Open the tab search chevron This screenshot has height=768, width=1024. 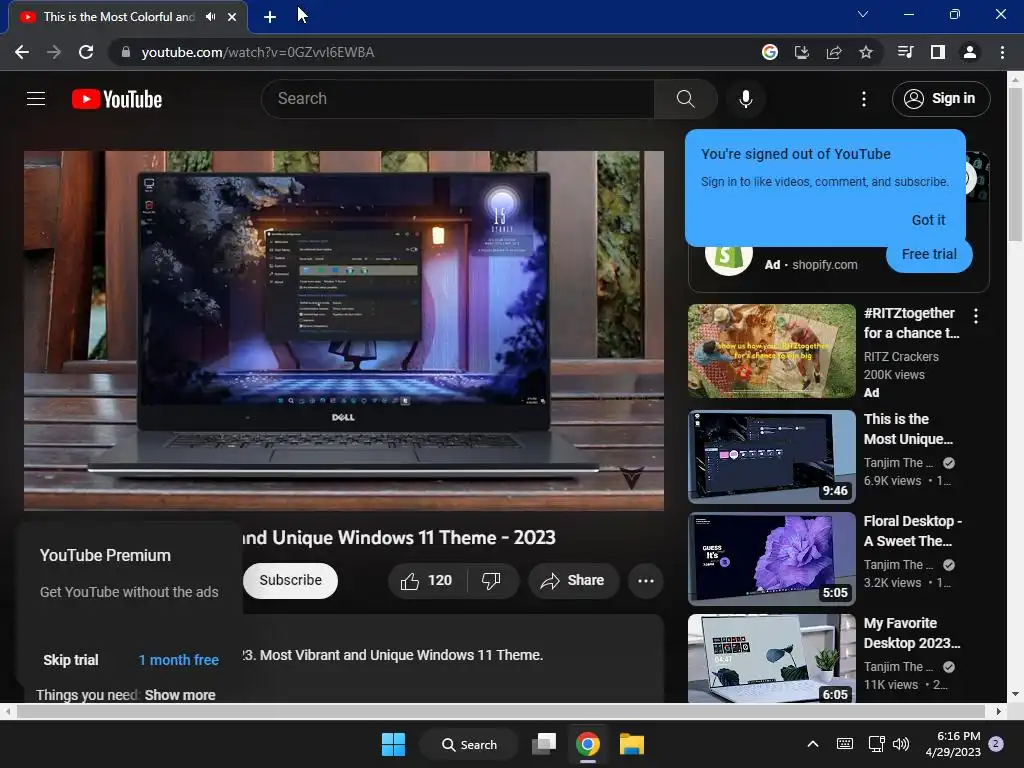tap(862, 14)
